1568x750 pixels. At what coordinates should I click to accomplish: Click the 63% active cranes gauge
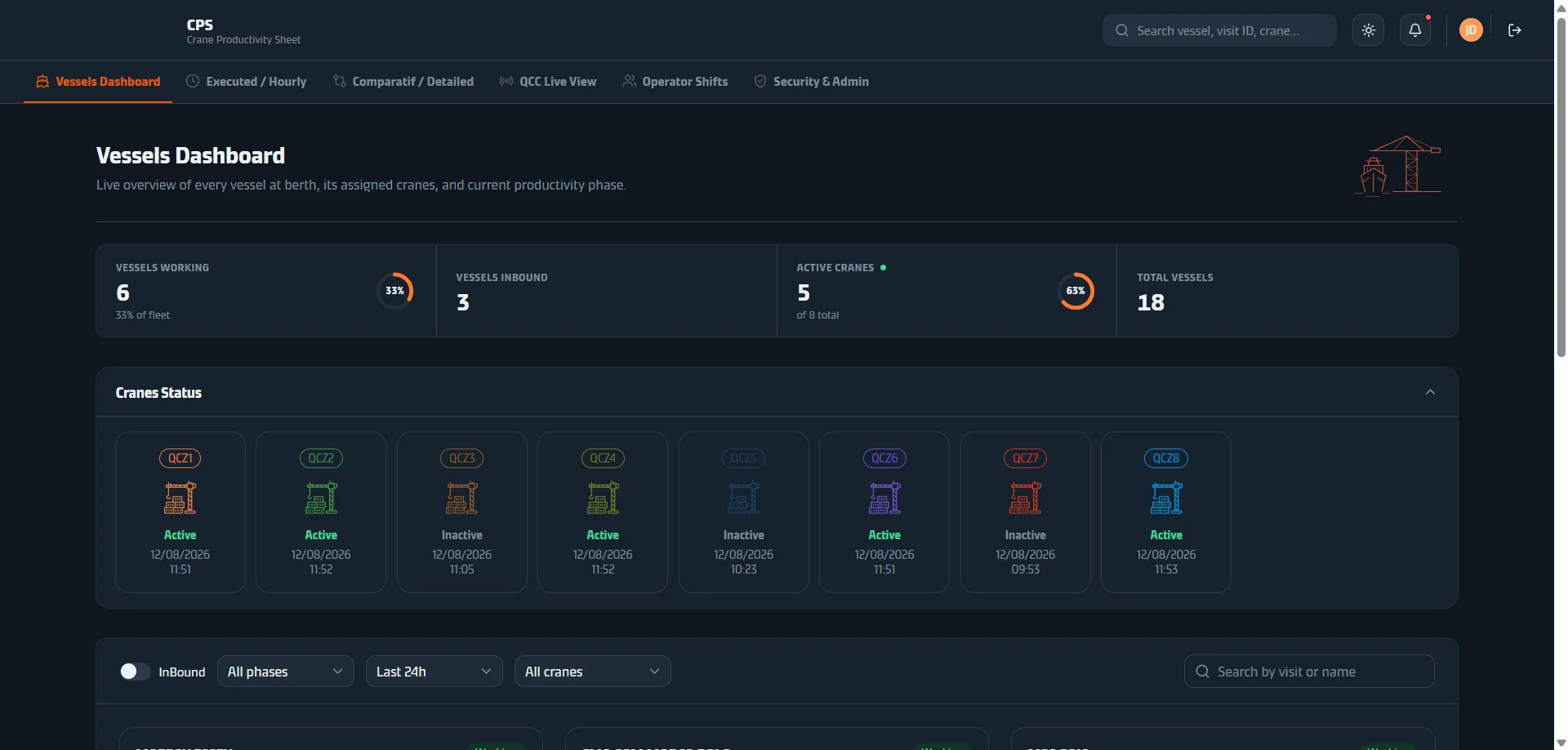(x=1076, y=291)
